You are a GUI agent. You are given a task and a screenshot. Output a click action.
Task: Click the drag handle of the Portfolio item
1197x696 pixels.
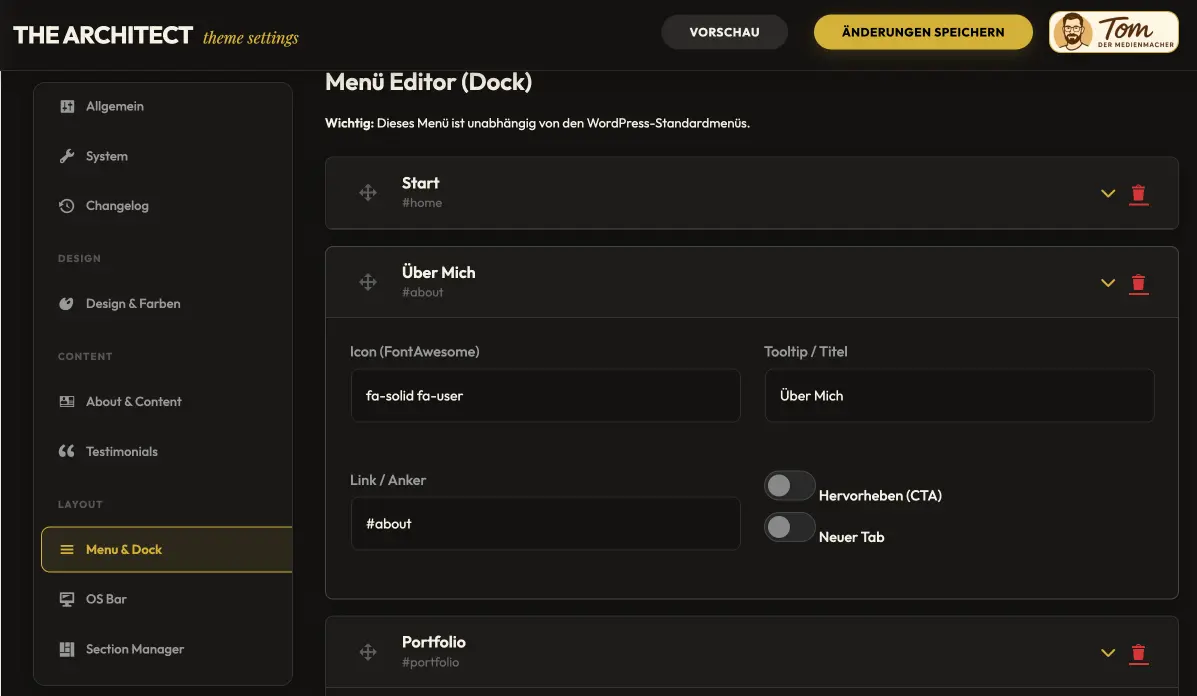tap(368, 651)
